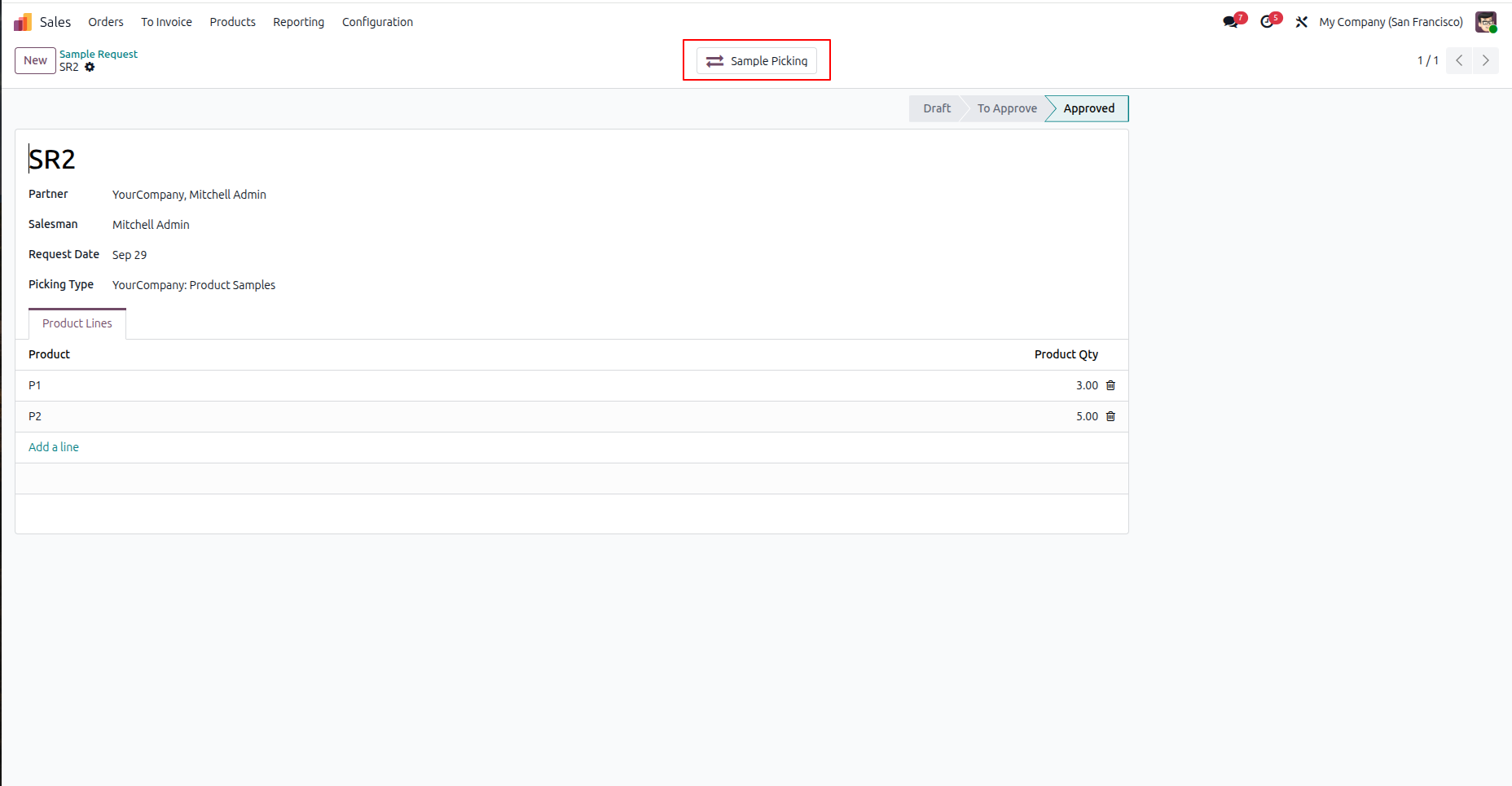
Task: Switch to the Product Lines tab
Action: click(77, 323)
